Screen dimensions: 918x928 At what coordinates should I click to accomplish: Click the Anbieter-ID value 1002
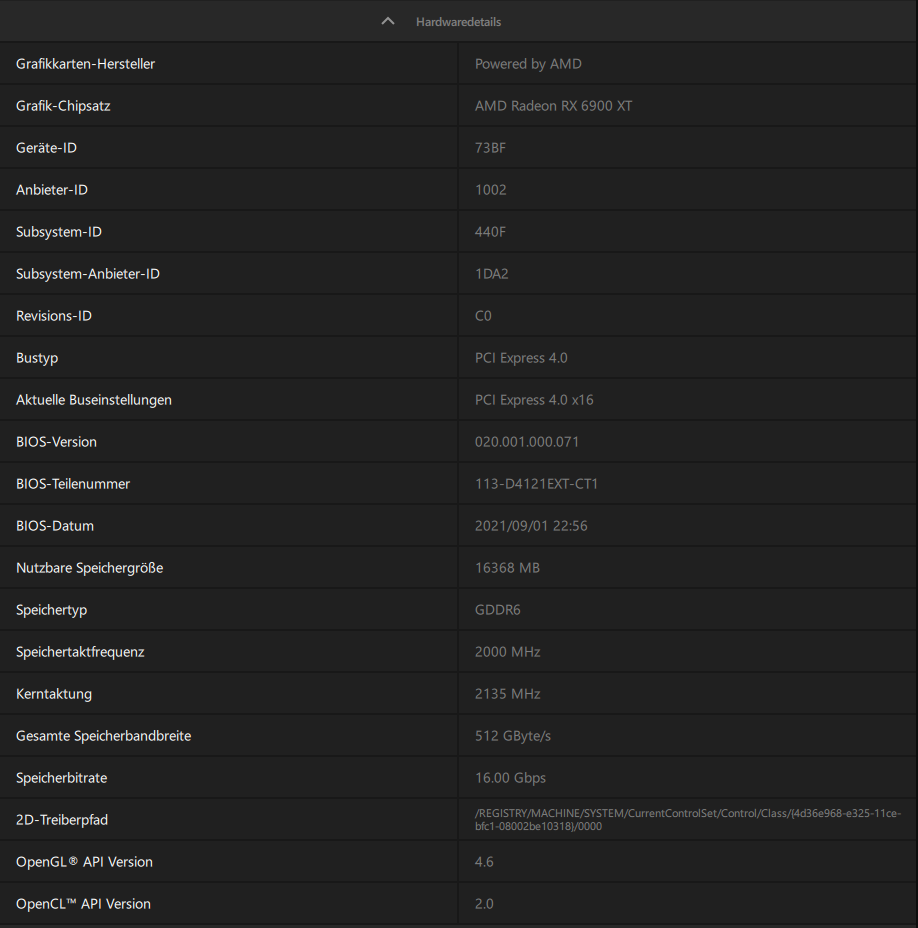pos(490,190)
